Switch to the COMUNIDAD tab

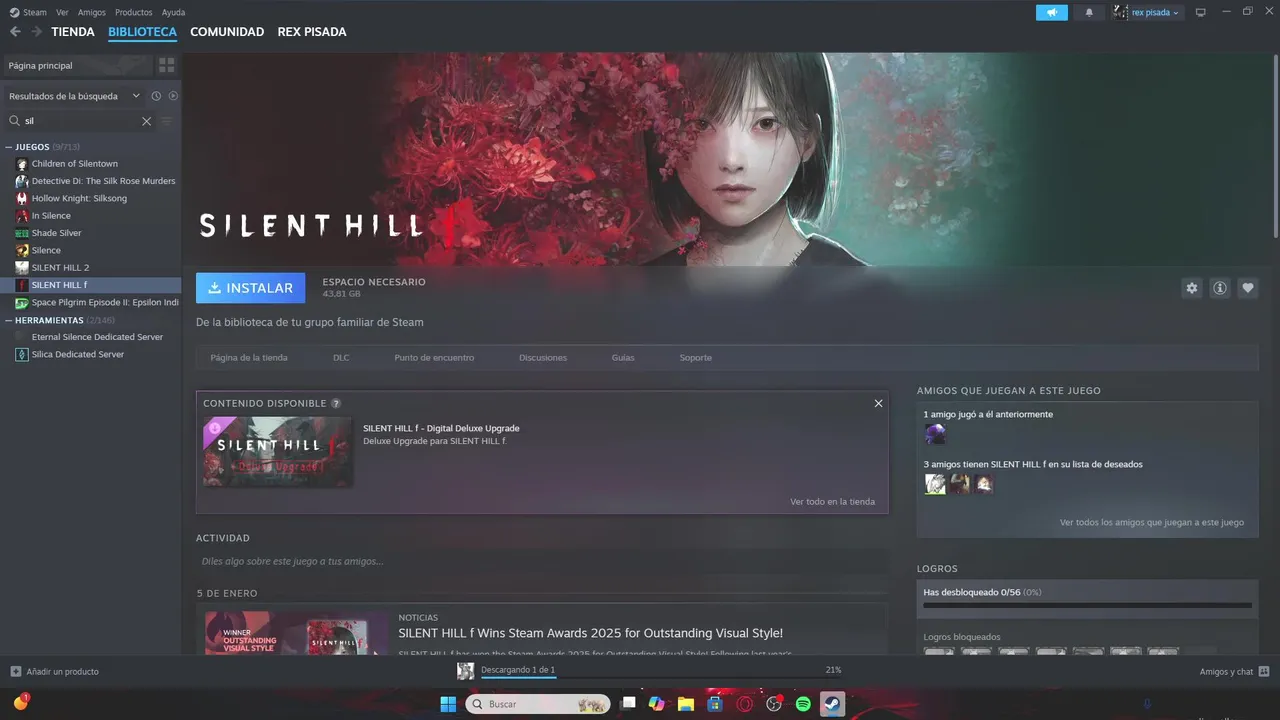coord(227,32)
